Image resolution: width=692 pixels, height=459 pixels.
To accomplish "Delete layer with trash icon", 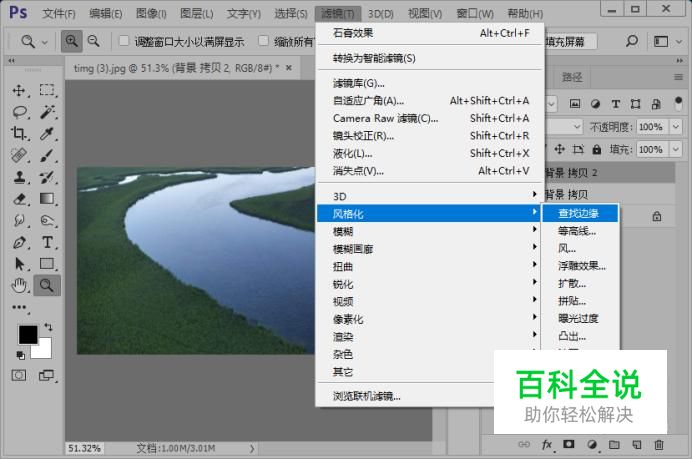I will pyautogui.click(x=658, y=444).
